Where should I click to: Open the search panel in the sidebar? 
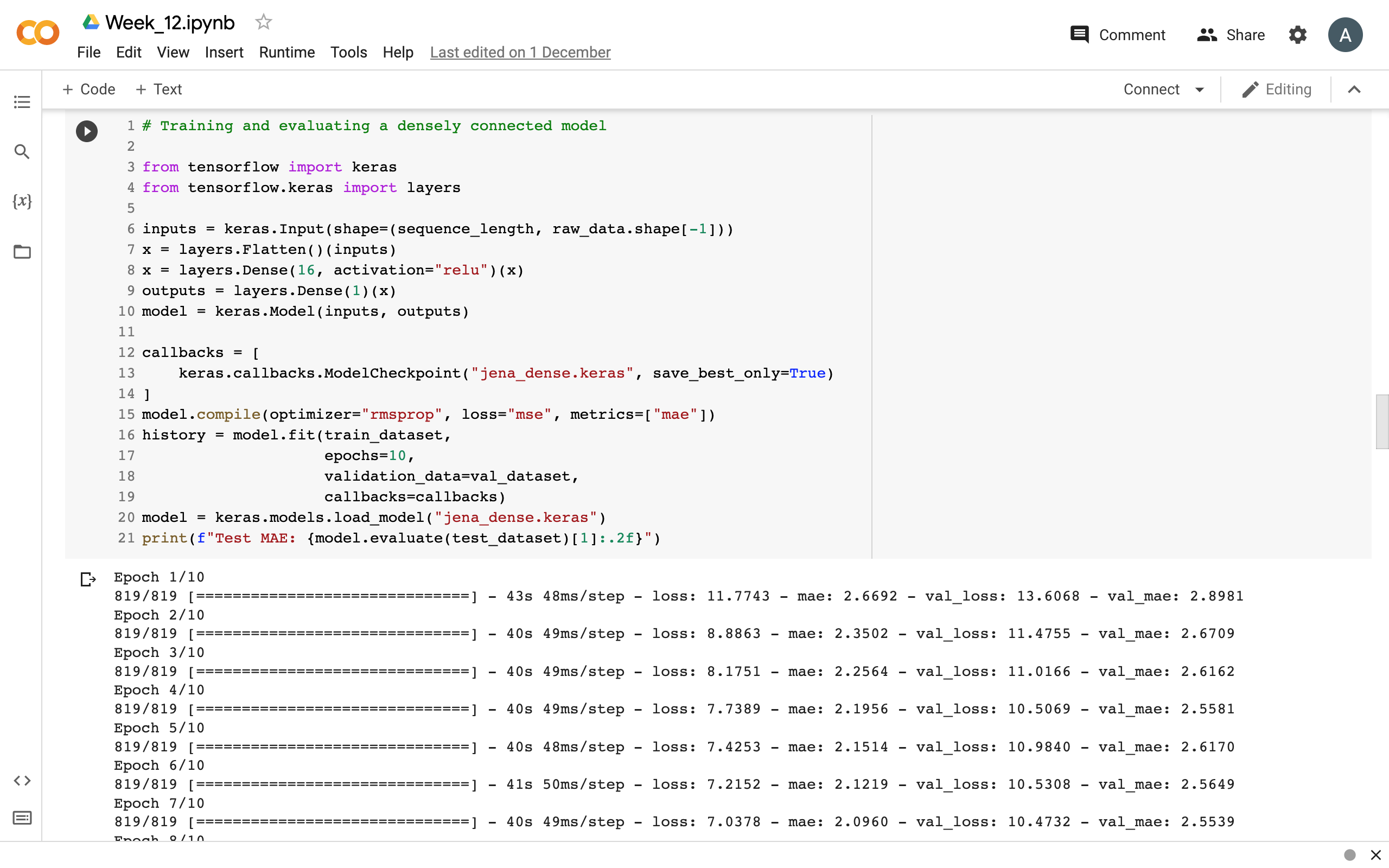click(21, 151)
